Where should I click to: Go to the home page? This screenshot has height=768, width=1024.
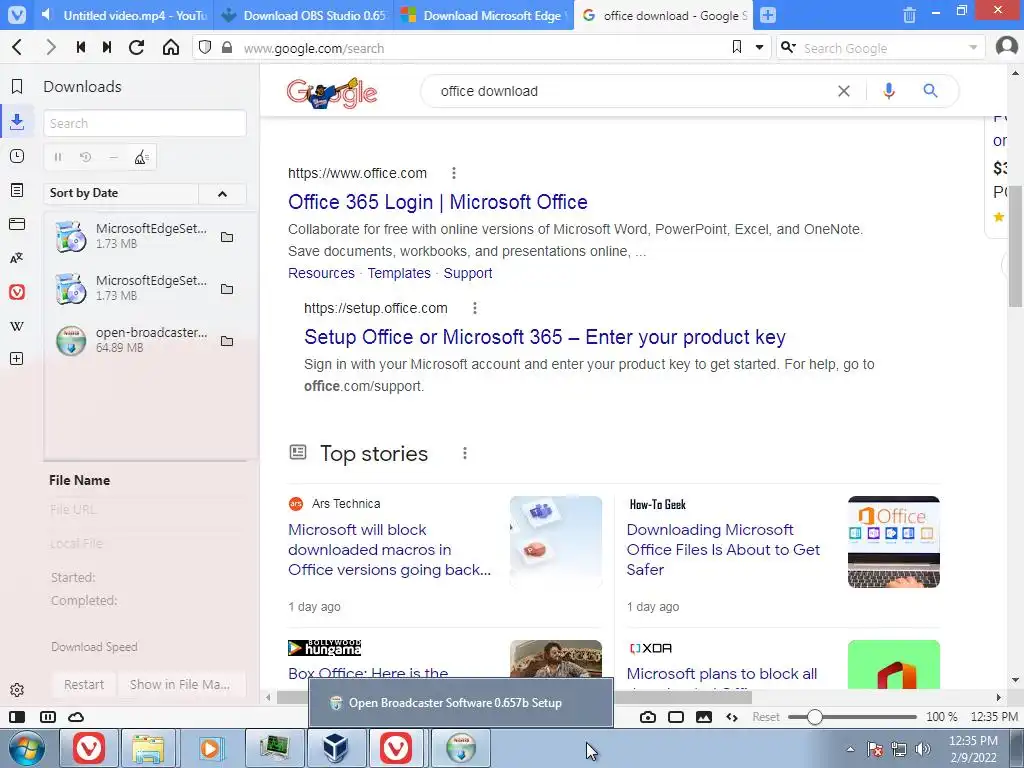tap(170, 47)
